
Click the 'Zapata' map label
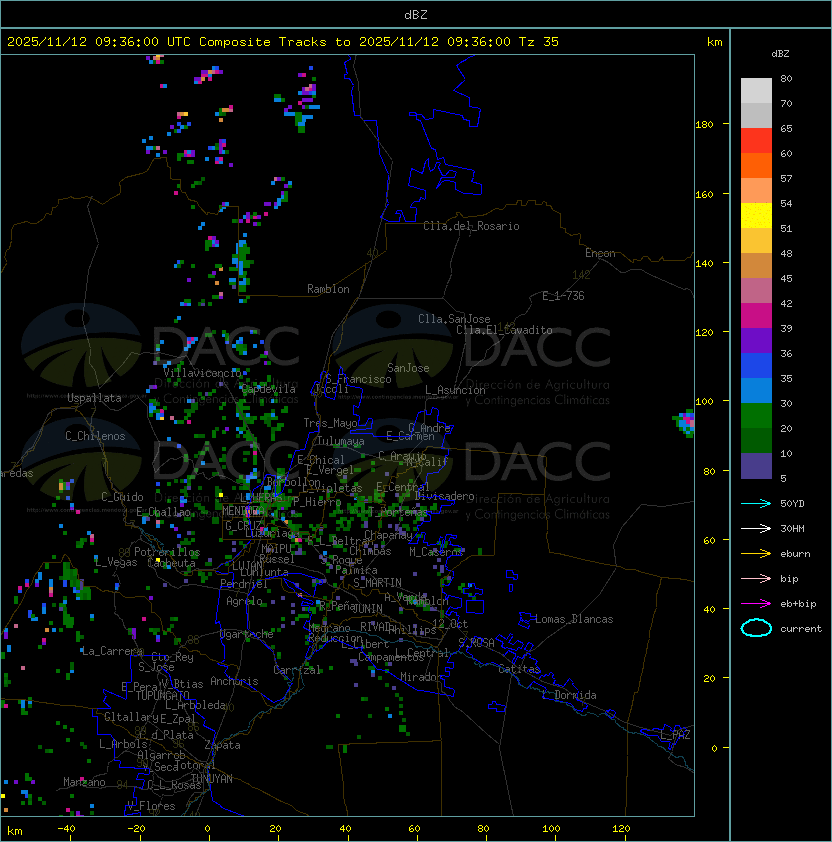(222, 745)
